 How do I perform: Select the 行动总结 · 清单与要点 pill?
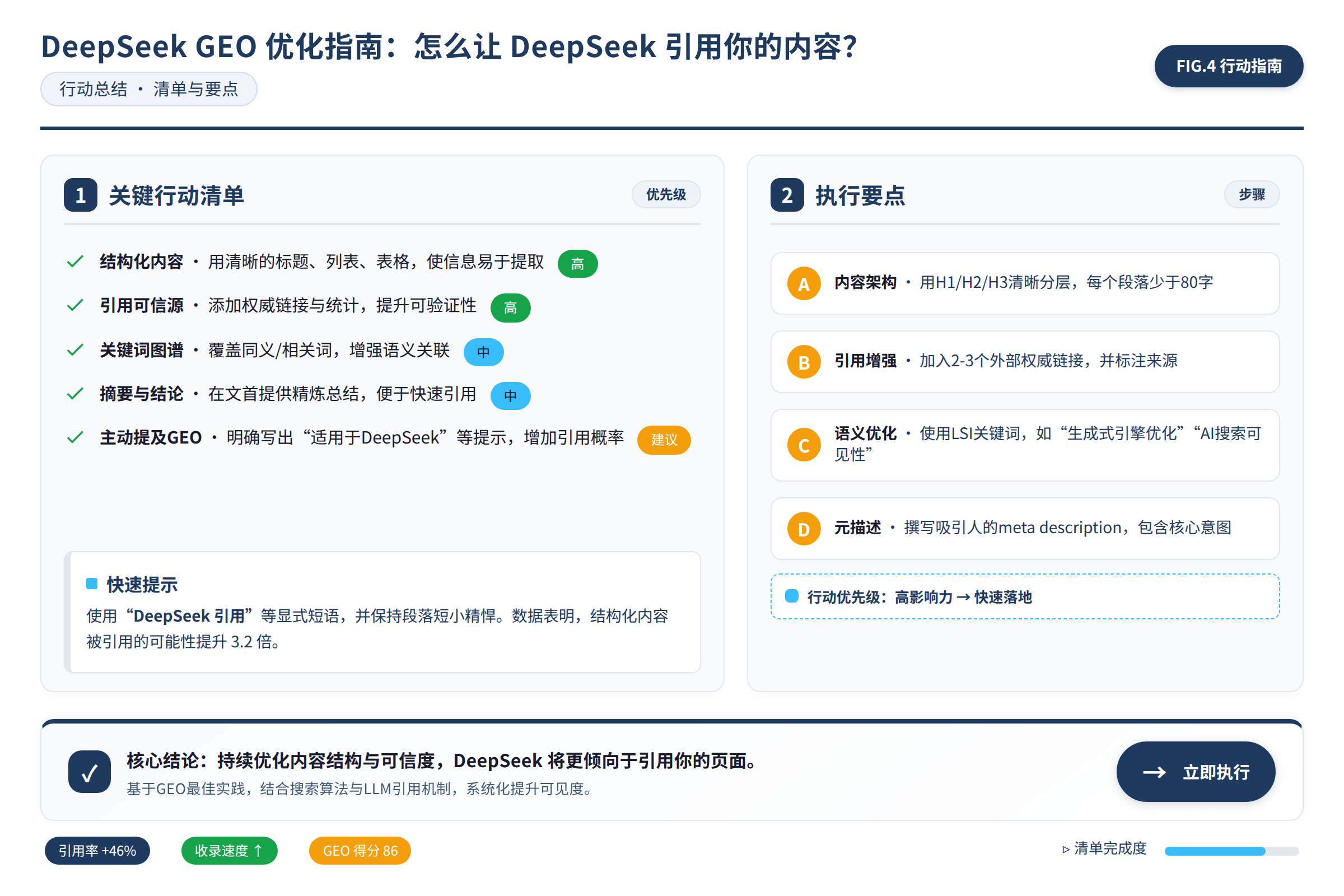tap(148, 88)
